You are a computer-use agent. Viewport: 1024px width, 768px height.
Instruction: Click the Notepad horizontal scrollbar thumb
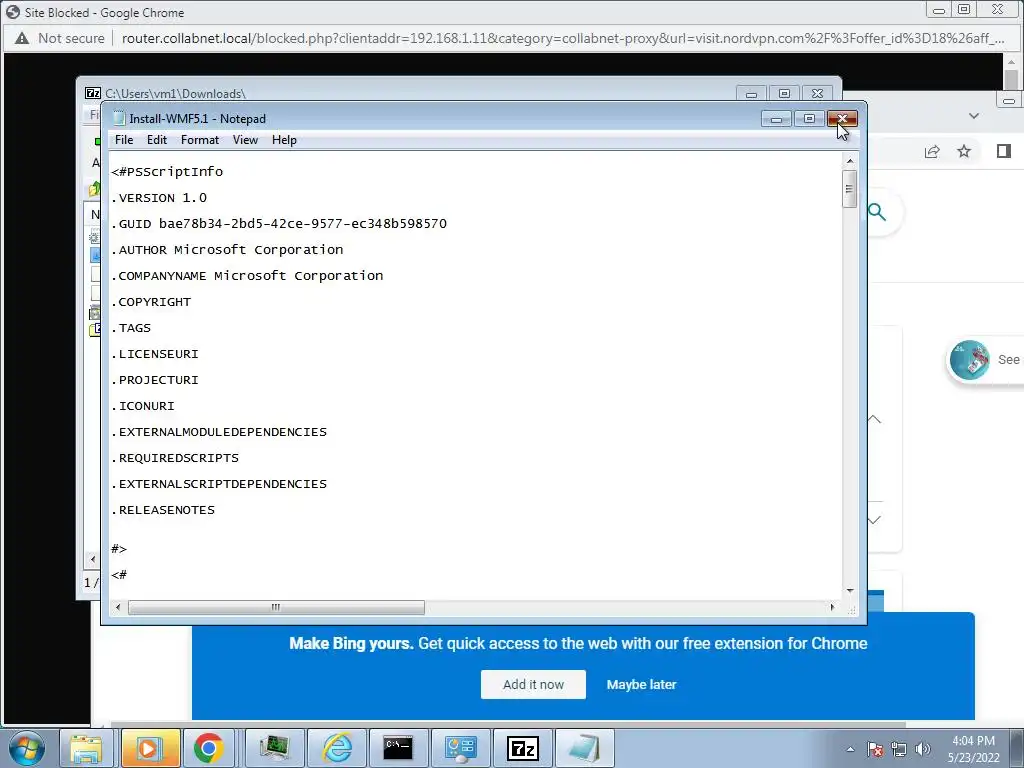(x=276, y=607)
